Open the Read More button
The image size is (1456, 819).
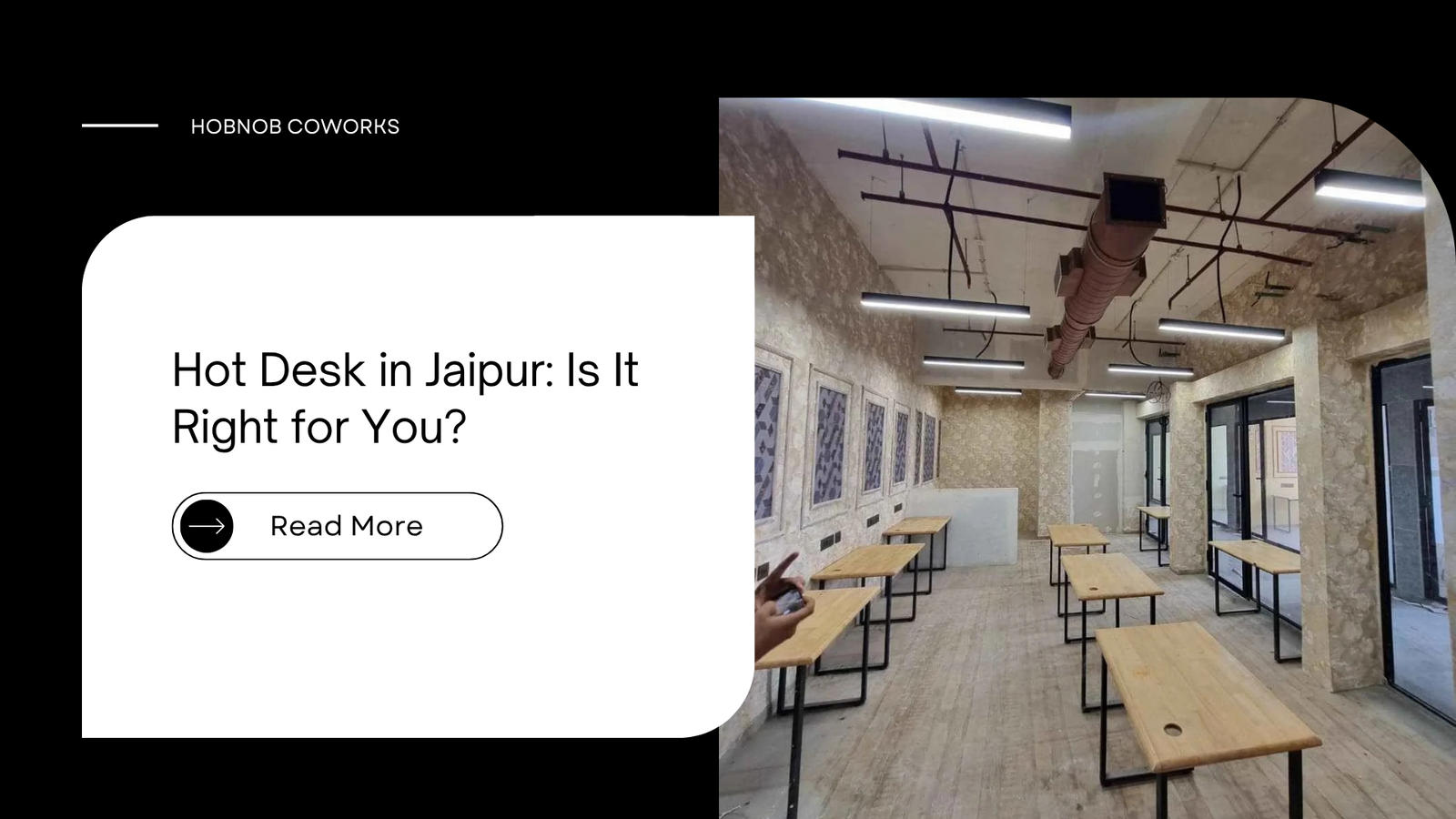point(337,526)
